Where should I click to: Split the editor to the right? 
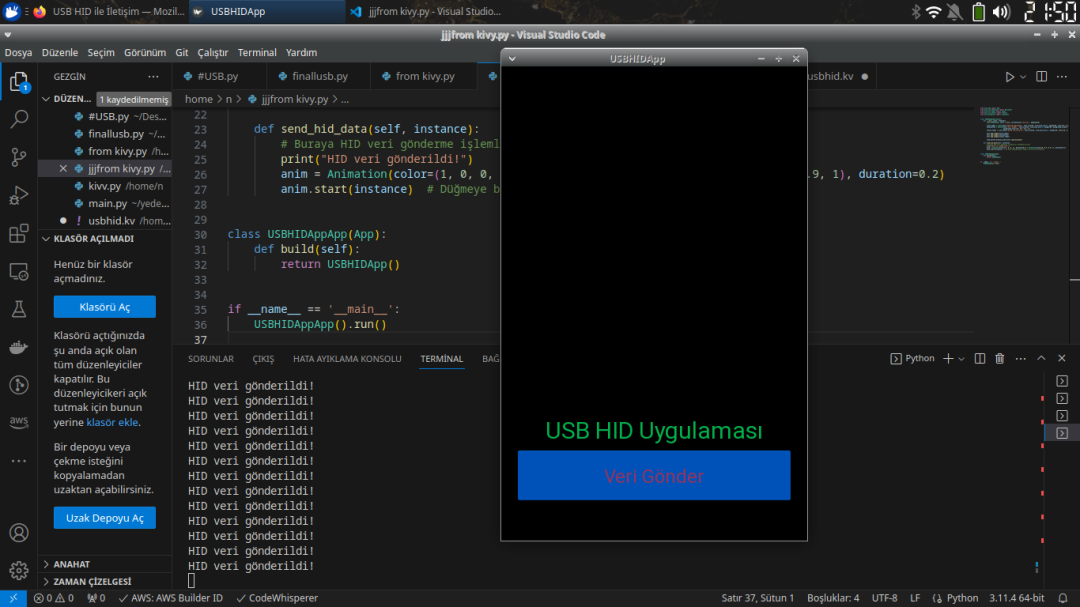point(1041,77)
